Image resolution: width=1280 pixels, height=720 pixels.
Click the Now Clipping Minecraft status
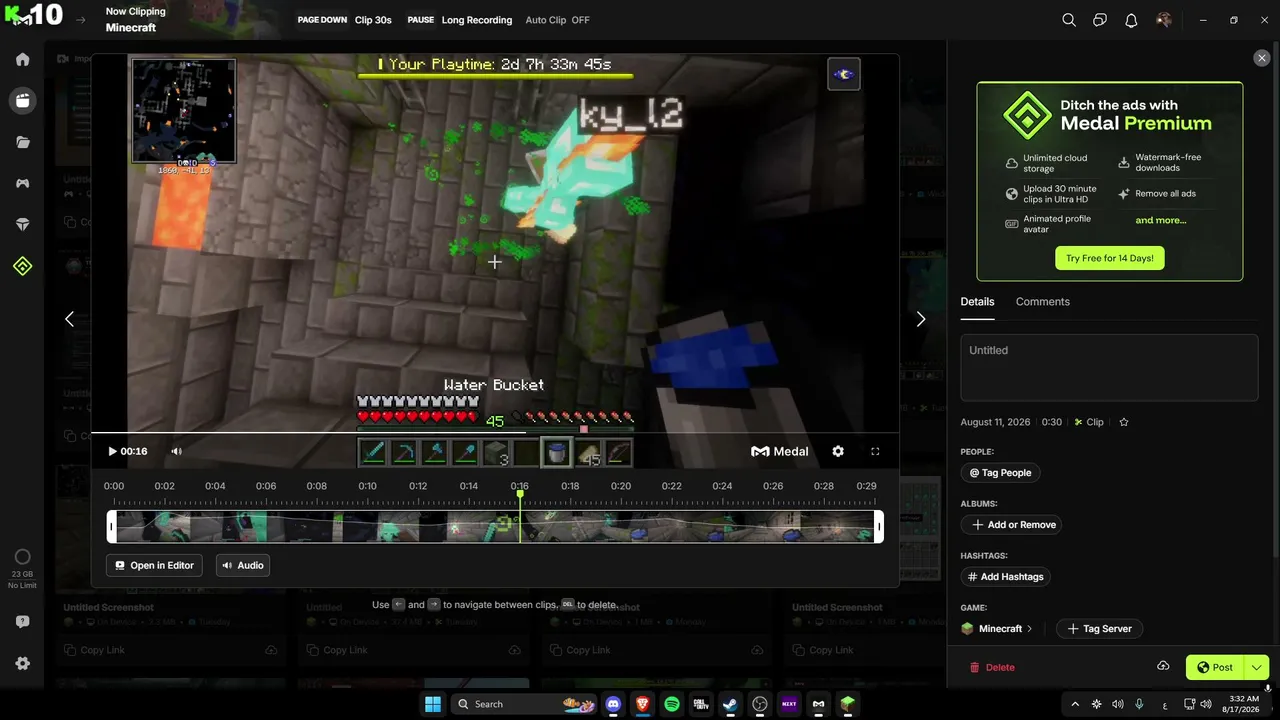pyautogui.click(x=135, y=20)
